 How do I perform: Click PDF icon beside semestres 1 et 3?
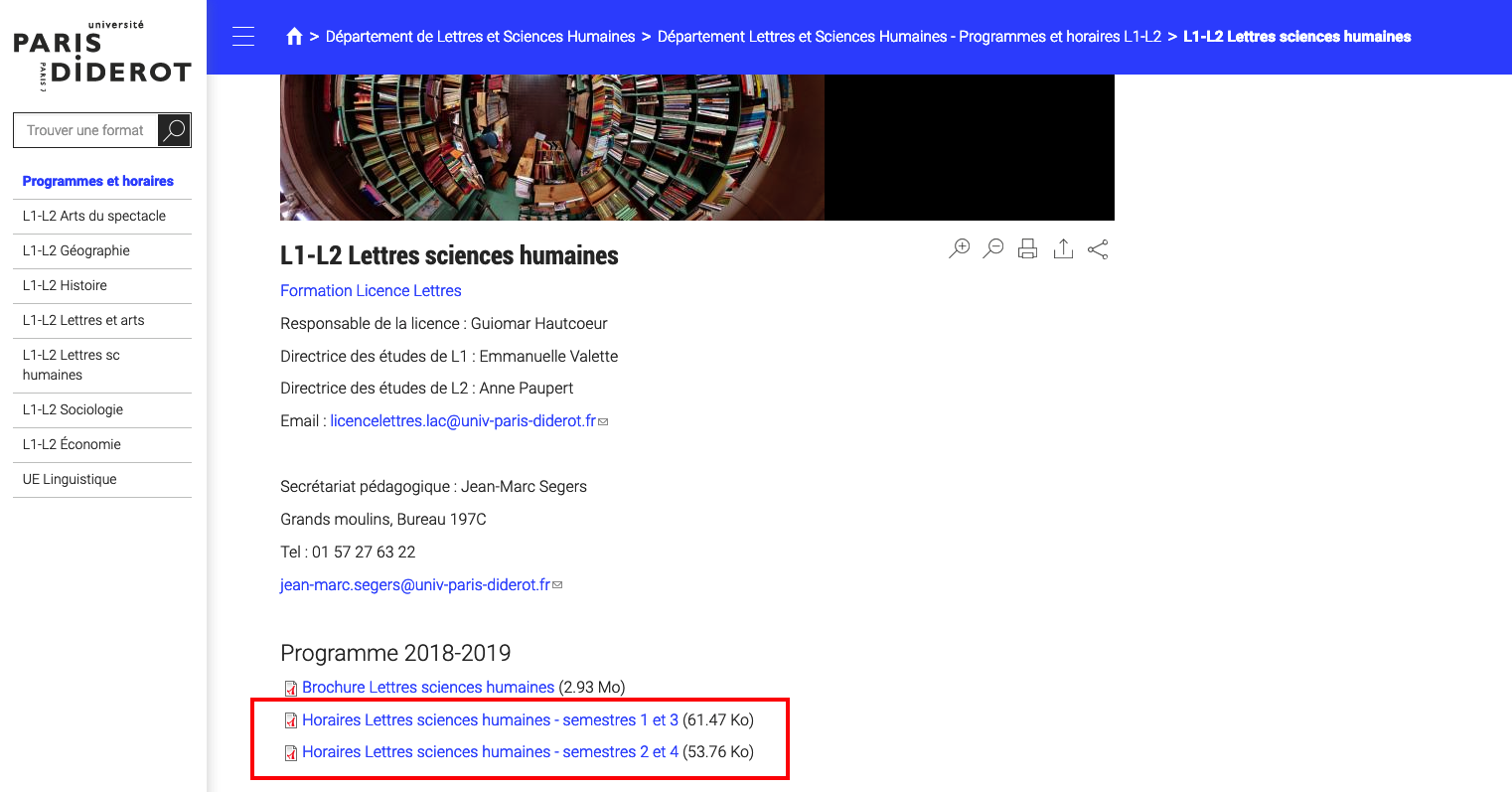(291, 721)
